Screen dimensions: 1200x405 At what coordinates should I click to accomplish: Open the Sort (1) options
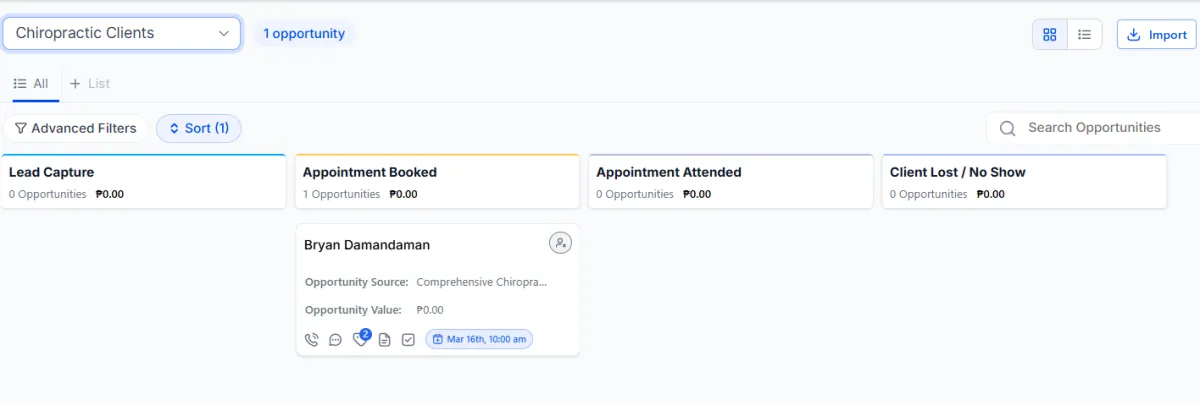pos(199,128)
